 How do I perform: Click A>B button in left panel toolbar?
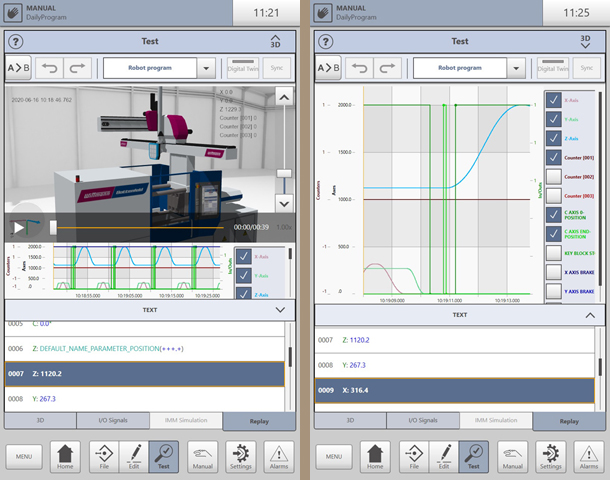point(18,68)
